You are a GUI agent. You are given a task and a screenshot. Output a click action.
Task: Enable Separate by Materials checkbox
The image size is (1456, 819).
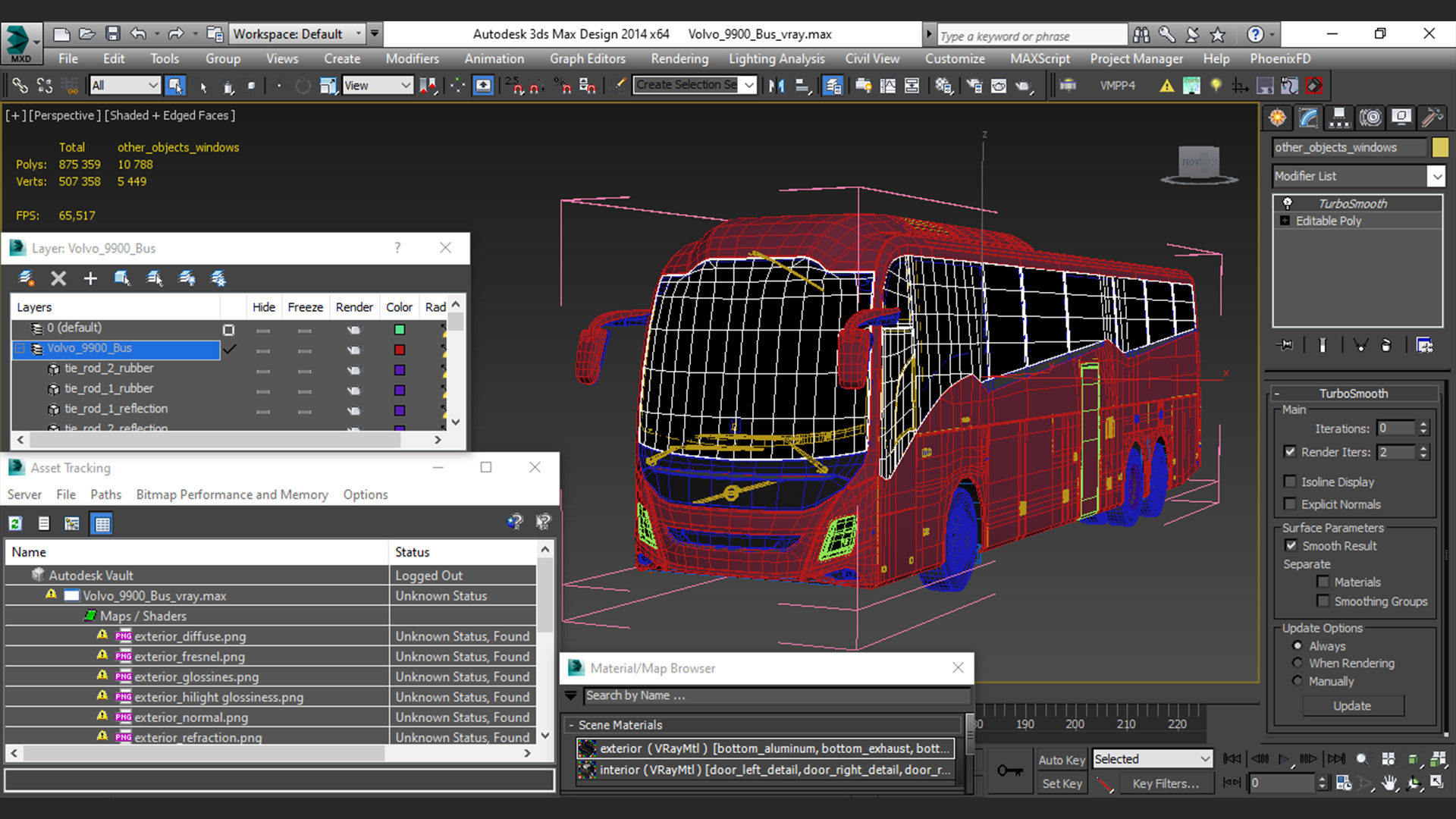tap(1323, 582)
